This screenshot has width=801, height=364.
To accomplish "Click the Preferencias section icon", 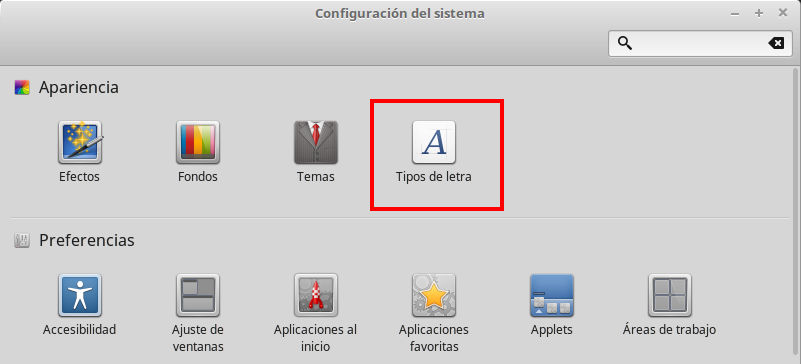I will [x=22, y=240].
